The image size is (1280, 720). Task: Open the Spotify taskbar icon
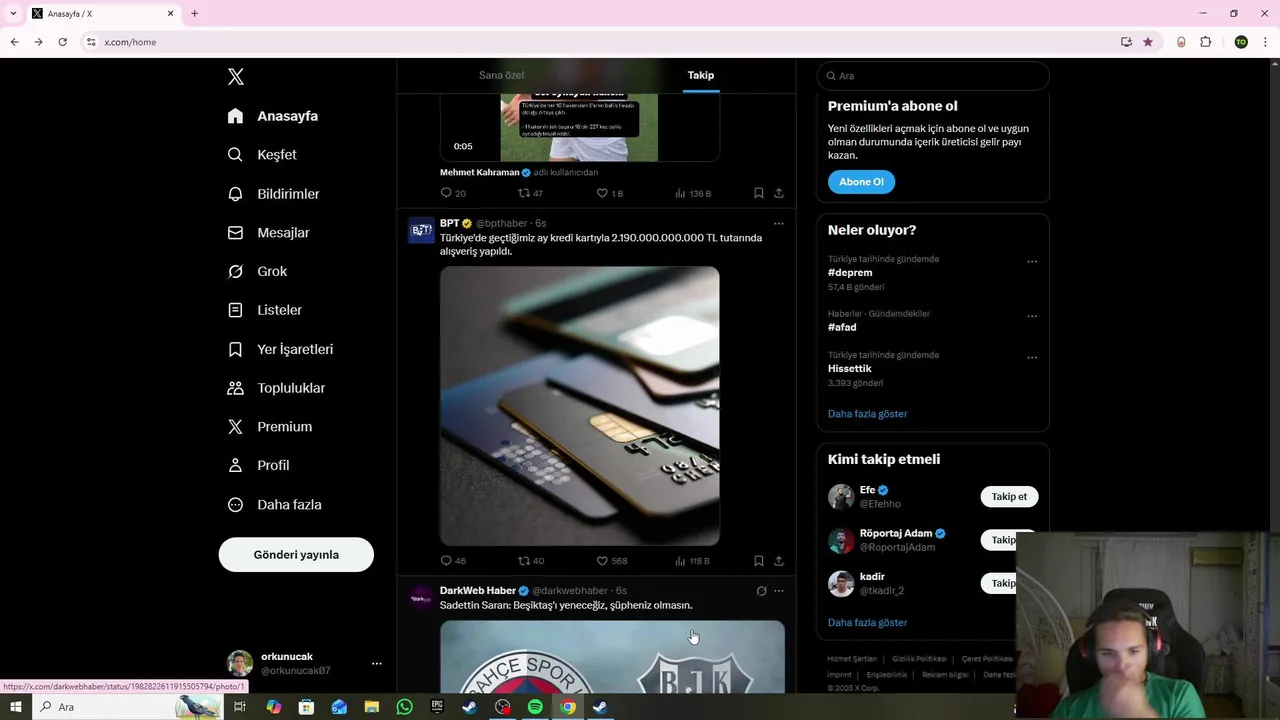(x=535, y=707)
